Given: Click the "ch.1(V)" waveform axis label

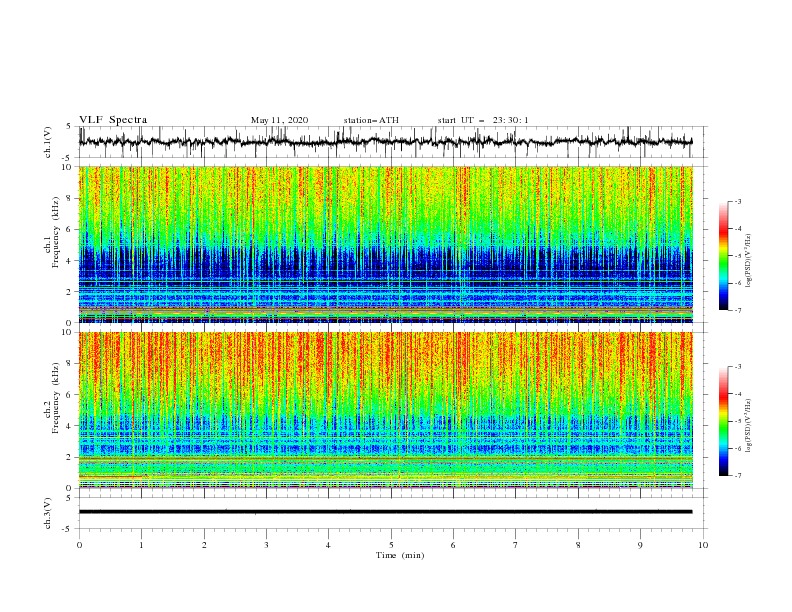Looking at the screenshot, I should [48, 142].
